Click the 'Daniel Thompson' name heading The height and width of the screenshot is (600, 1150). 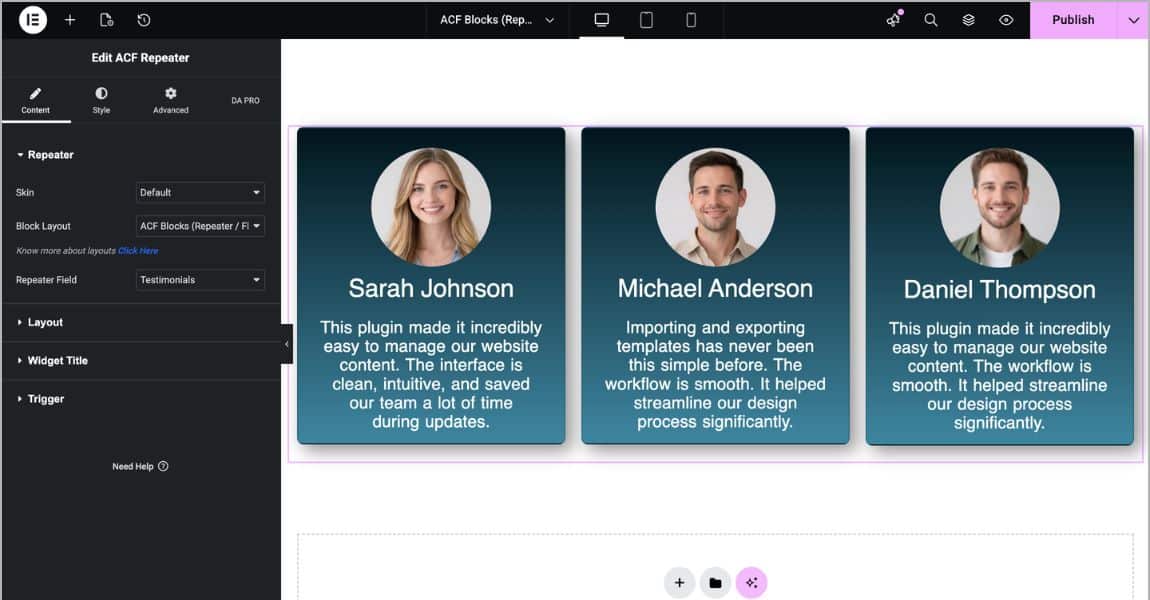pyautogui.click(x=1000, y=290)
